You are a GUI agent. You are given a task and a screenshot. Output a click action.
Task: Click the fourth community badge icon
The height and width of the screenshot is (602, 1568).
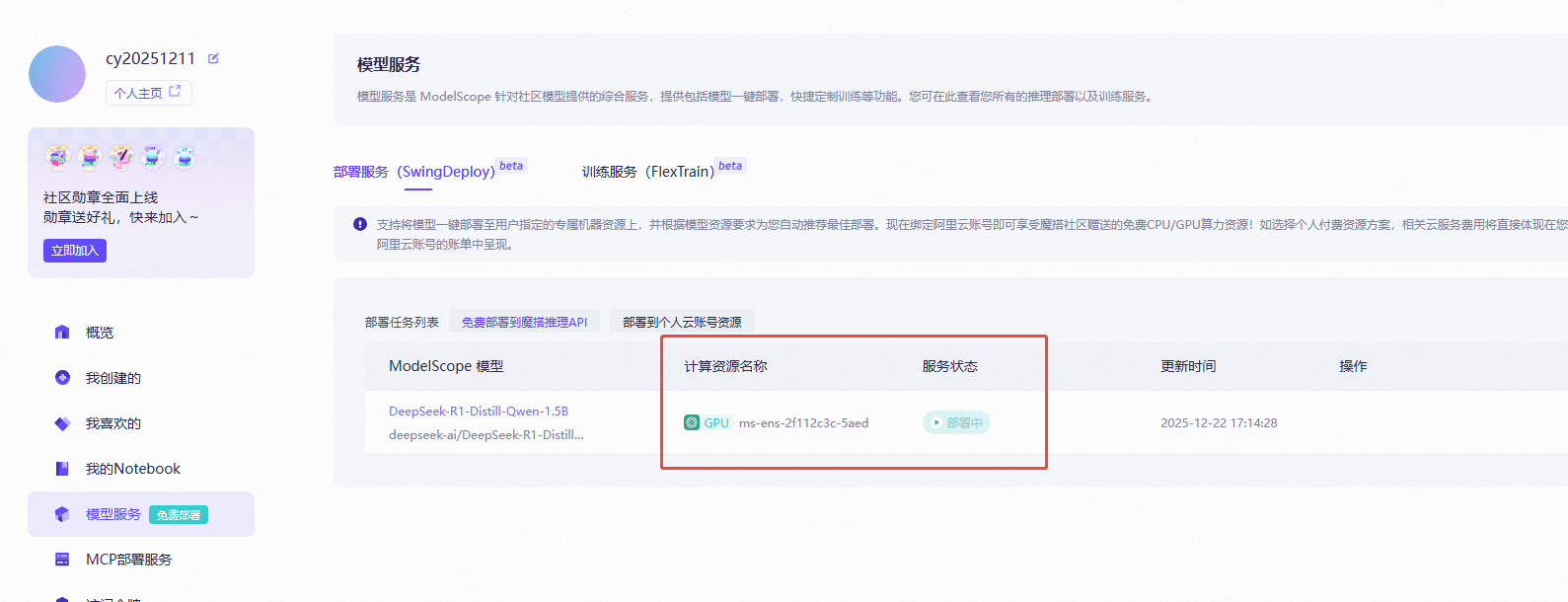coord(153,157)
